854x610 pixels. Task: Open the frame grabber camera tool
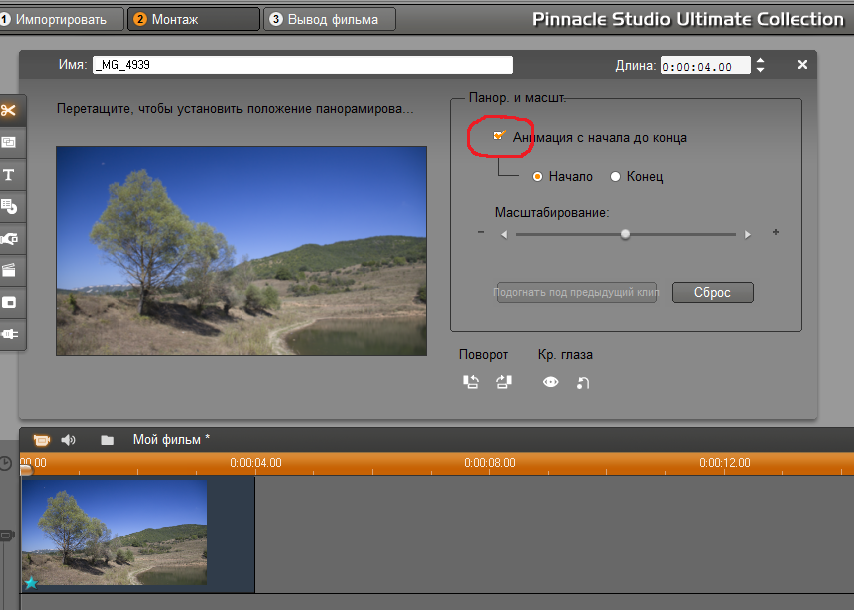(9, 239)
